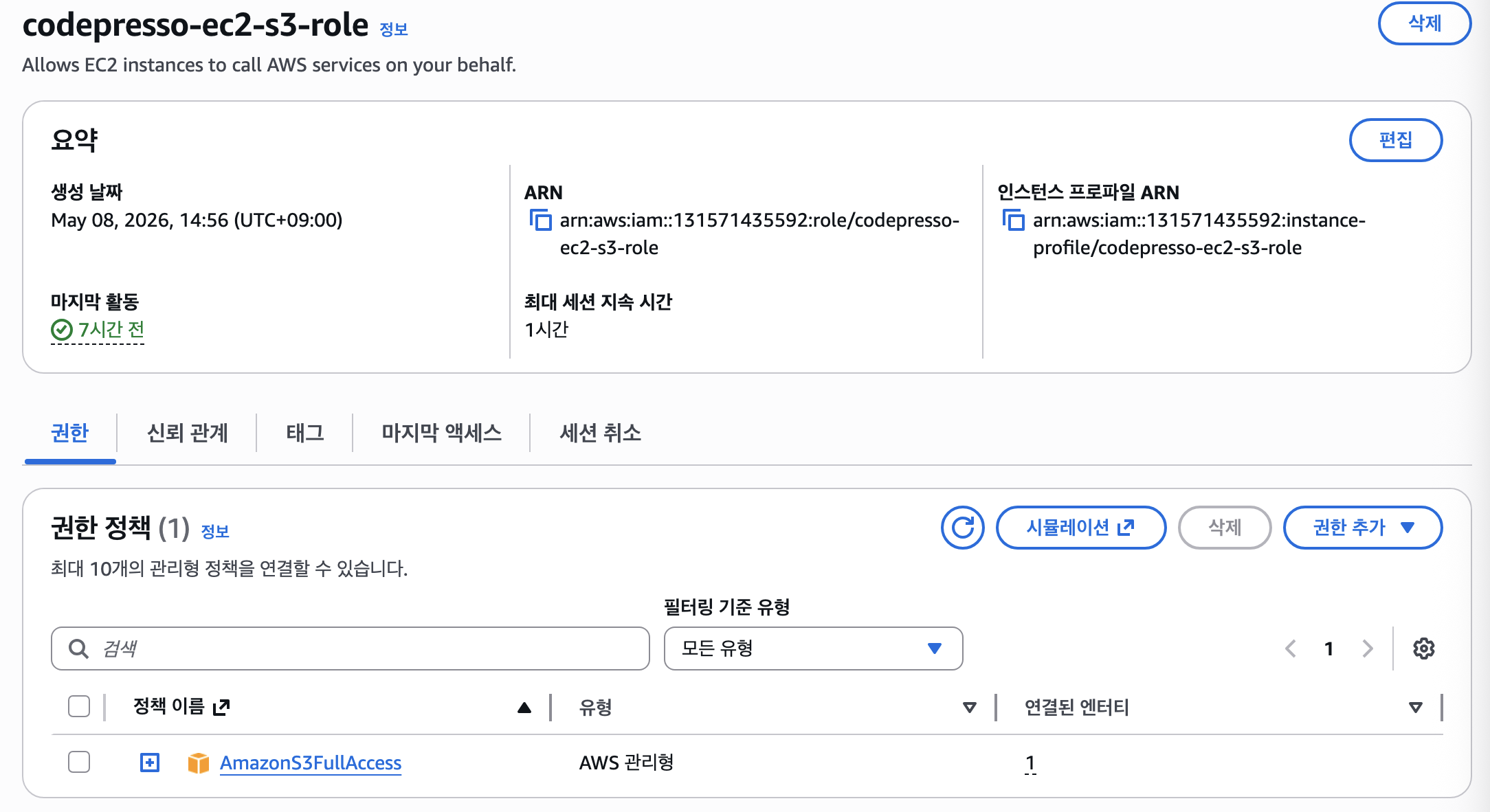Click the search magnifier icon
Screen dimensions: 1490x812
tap(78, 649)
